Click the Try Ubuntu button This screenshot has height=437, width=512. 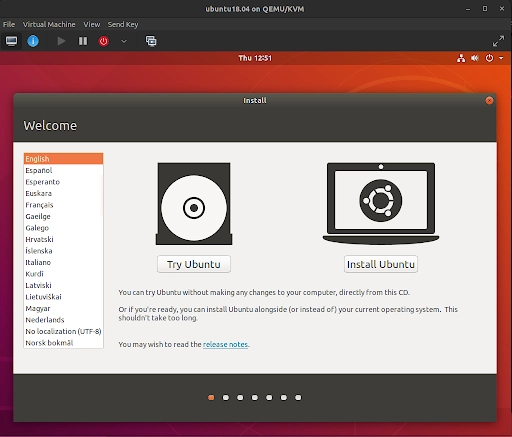(x=194, y=264)
